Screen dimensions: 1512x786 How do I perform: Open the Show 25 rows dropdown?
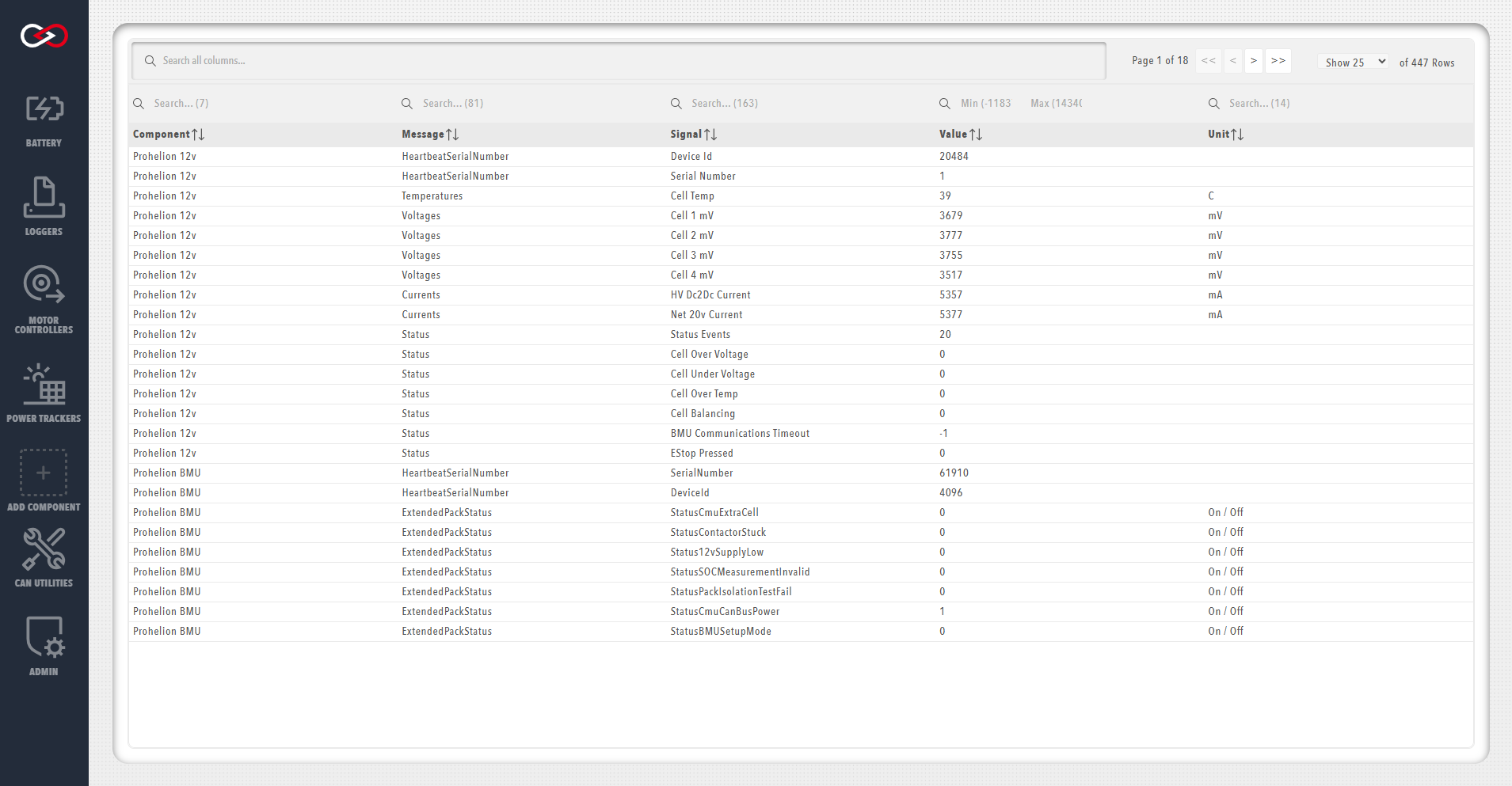[x=1353, y=62]
